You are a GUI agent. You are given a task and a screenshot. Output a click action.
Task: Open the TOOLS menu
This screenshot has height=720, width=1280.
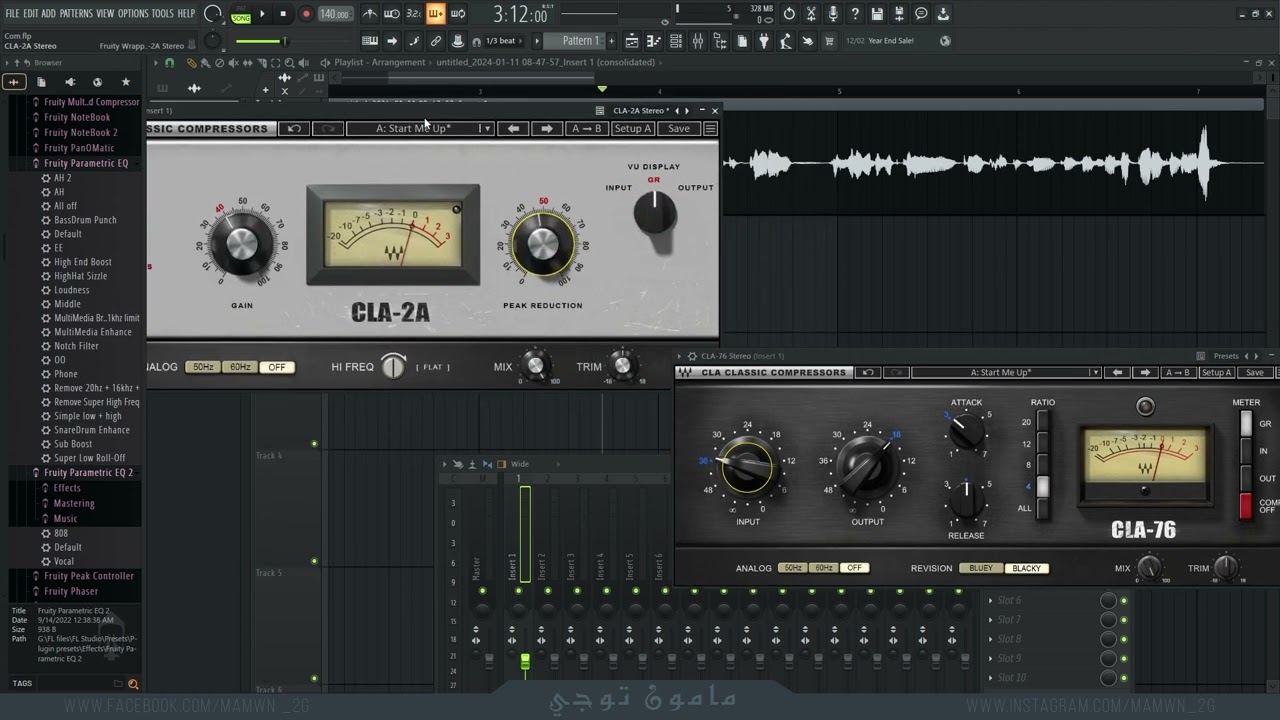click(162, 14)
